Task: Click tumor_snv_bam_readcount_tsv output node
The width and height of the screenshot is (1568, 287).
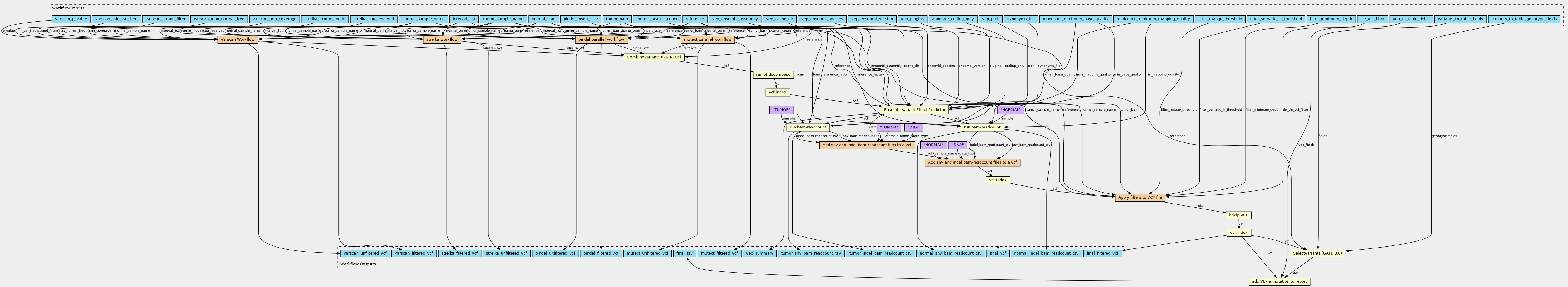Action: point(811,253)
